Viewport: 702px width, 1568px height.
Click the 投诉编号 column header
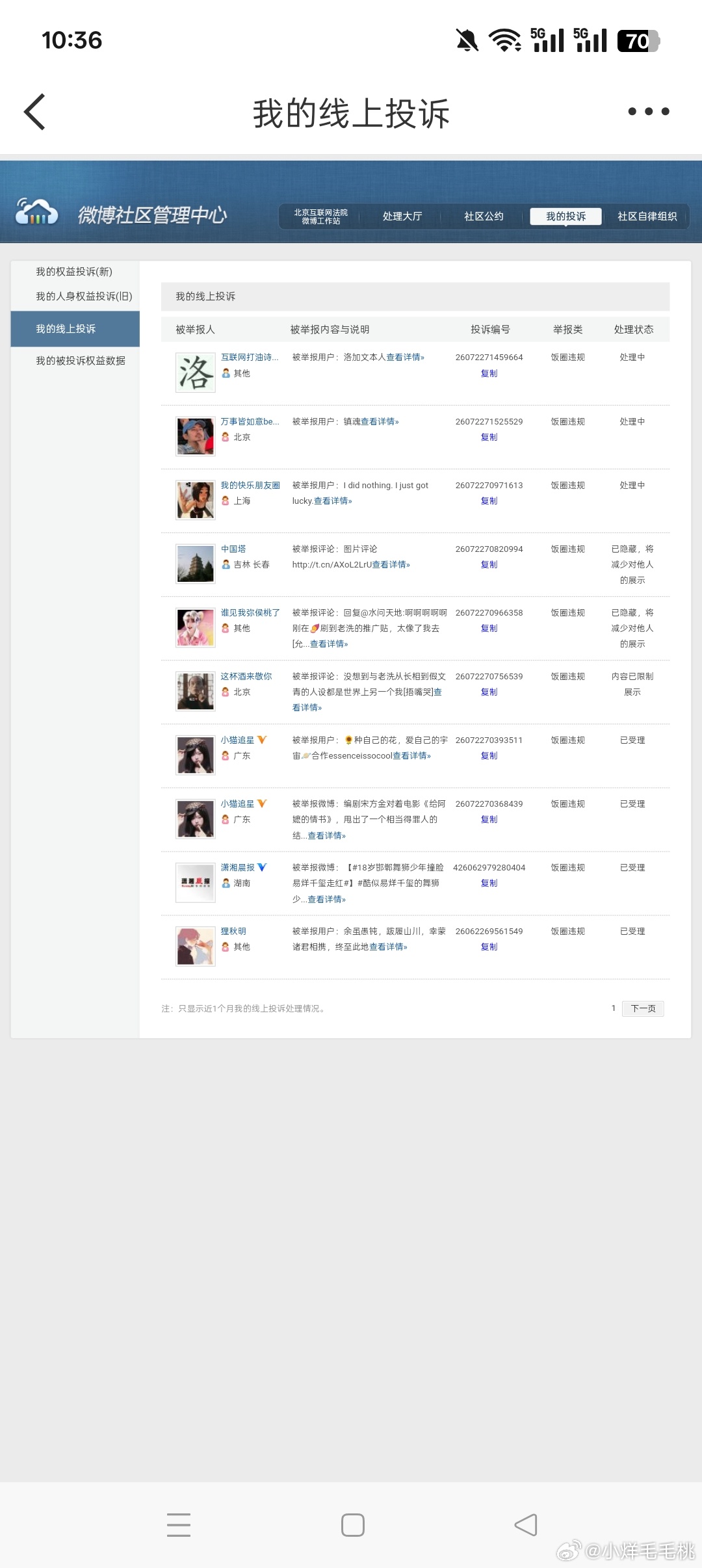pos(490,330)
